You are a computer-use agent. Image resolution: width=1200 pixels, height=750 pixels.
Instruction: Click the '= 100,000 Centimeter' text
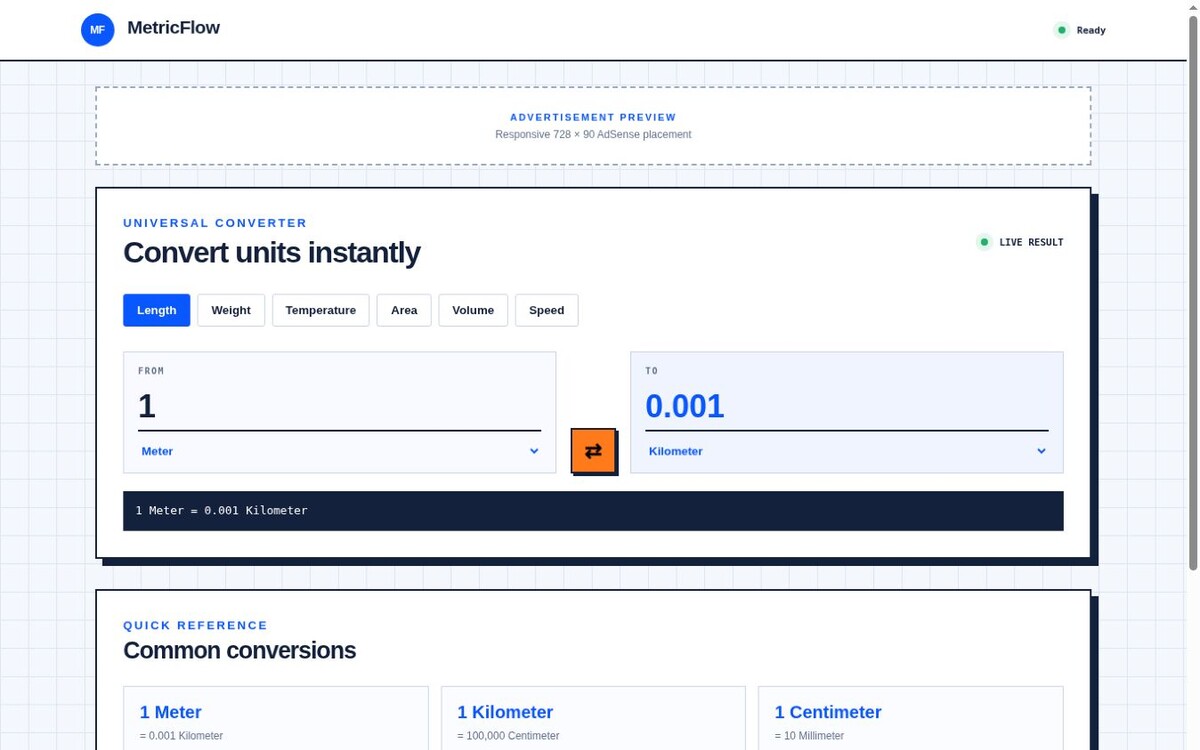pos(508,736)
